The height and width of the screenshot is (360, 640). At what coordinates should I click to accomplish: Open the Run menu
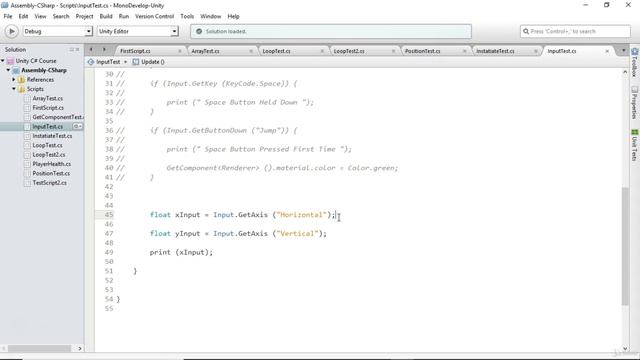click(124, 16)
